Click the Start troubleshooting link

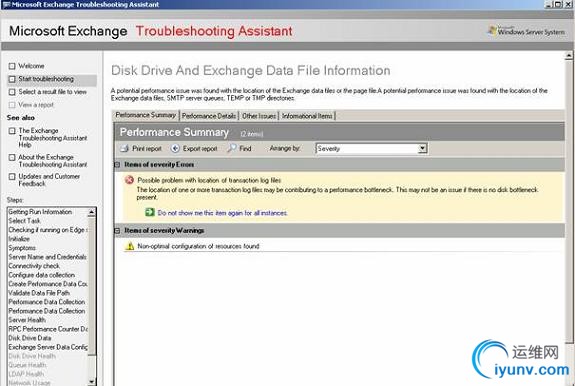[x=46, y=79]
